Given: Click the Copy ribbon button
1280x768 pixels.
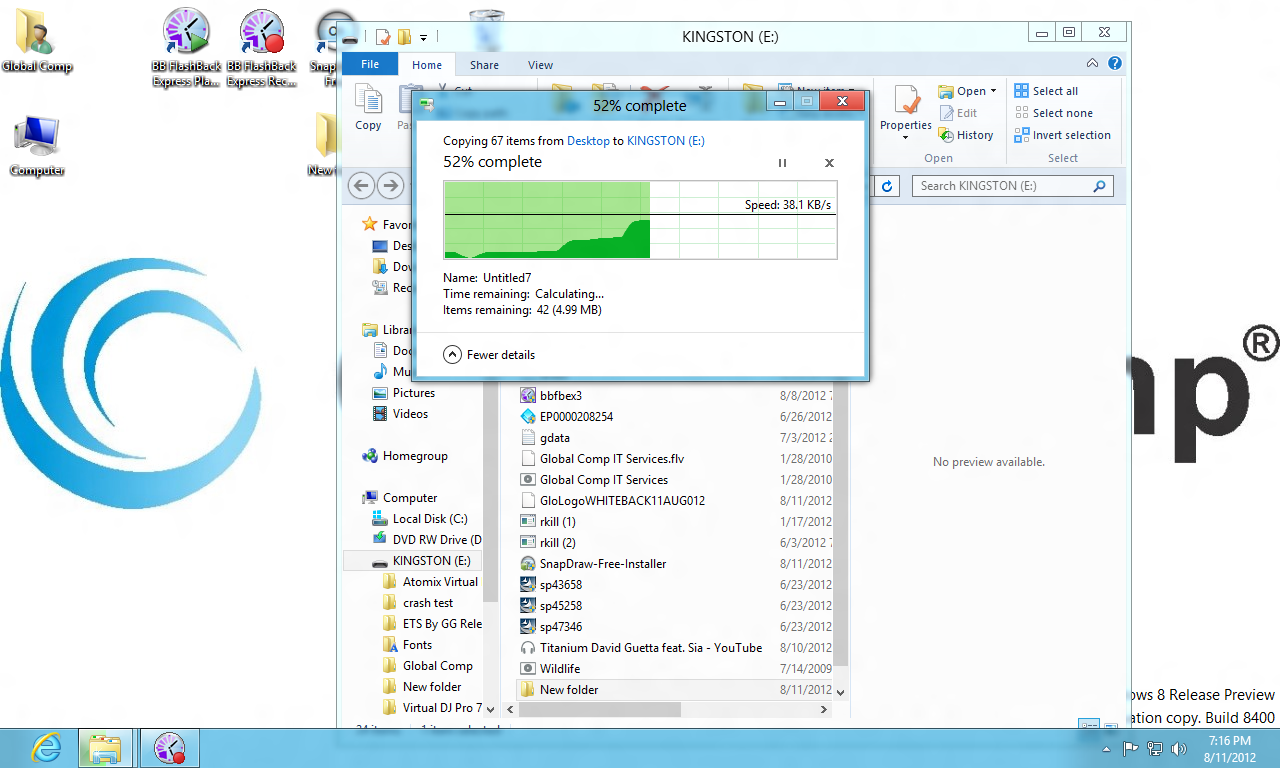Looking at the screenshot, I should tap(368, 107).
